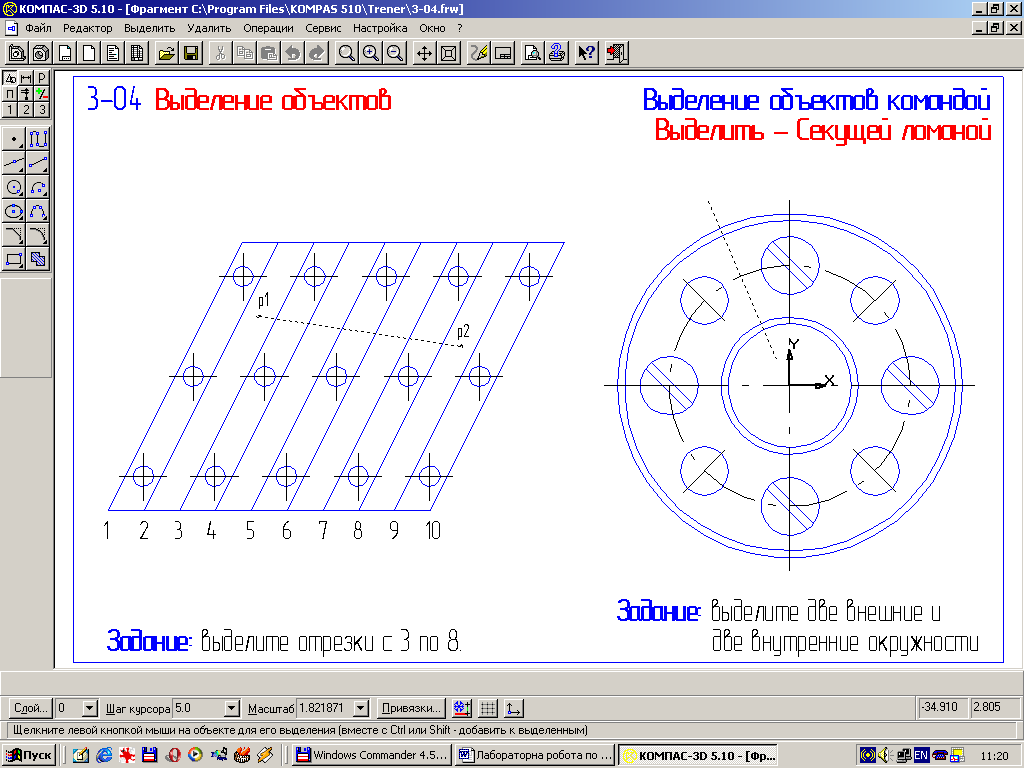Click panel page button 1

pyautogui.click(x=10, y=109)
